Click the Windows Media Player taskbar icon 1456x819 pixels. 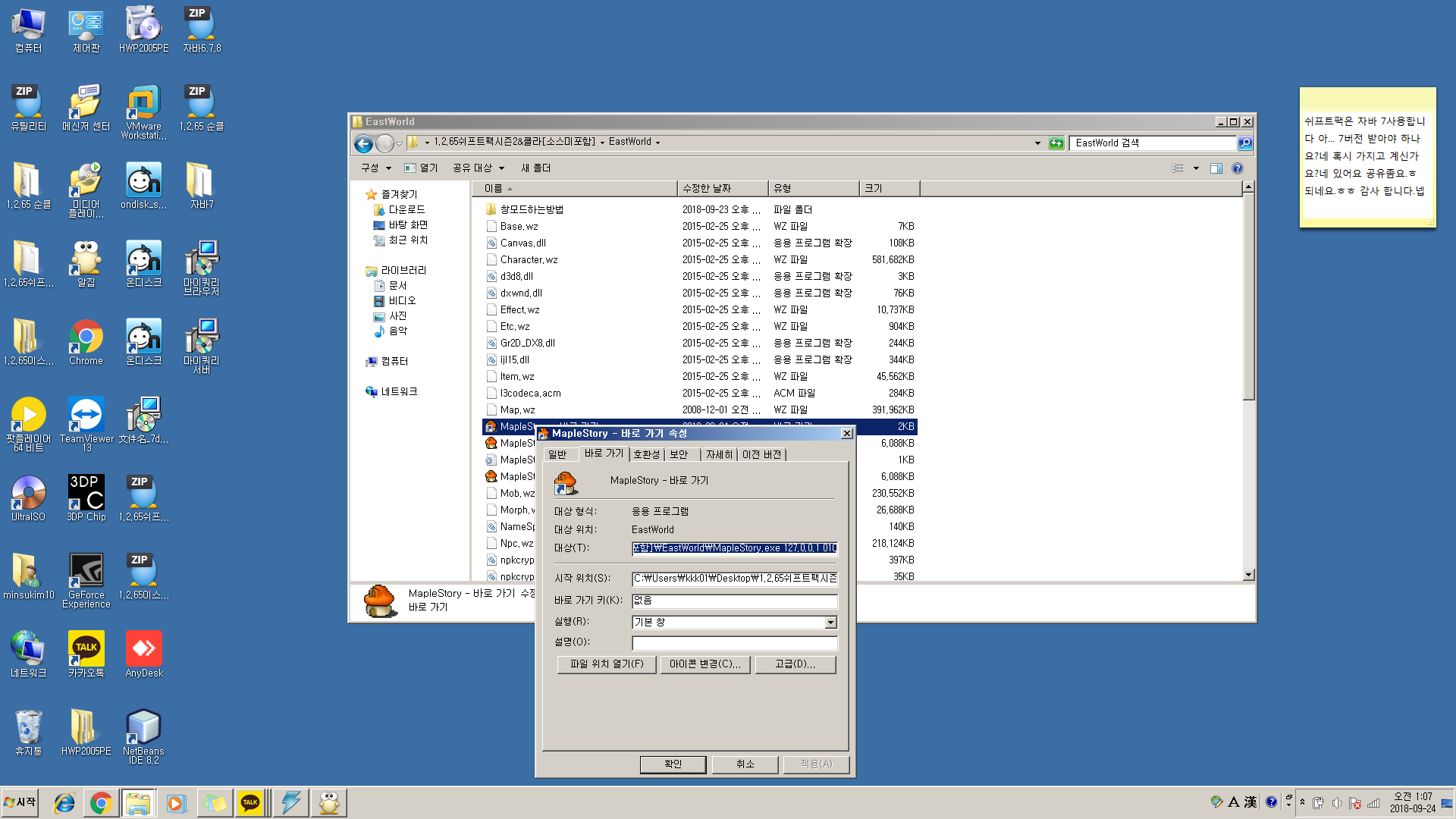pyautogui.click(x=176, y=803)
